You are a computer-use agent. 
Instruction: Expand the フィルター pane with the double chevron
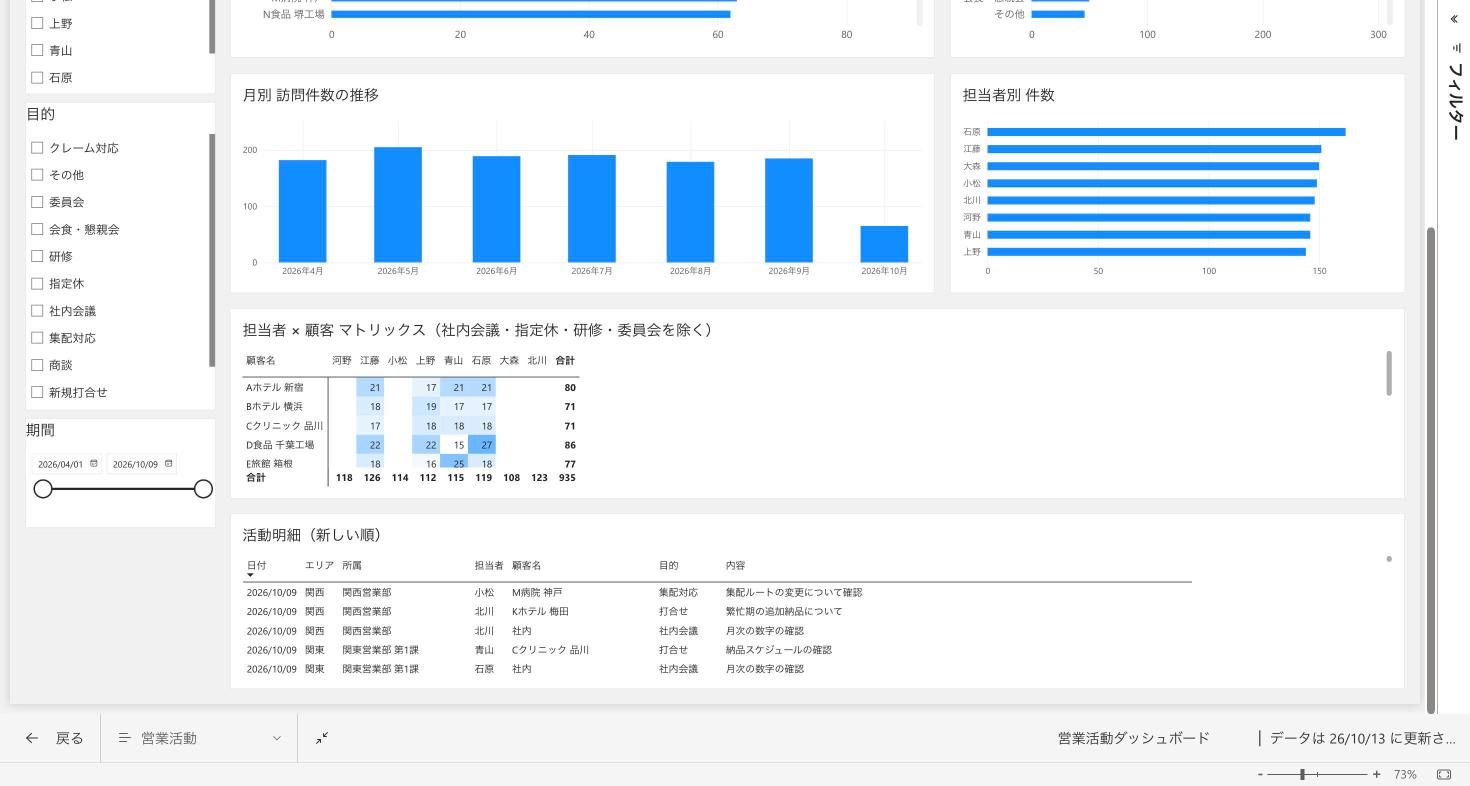(x=1453, y=19)
